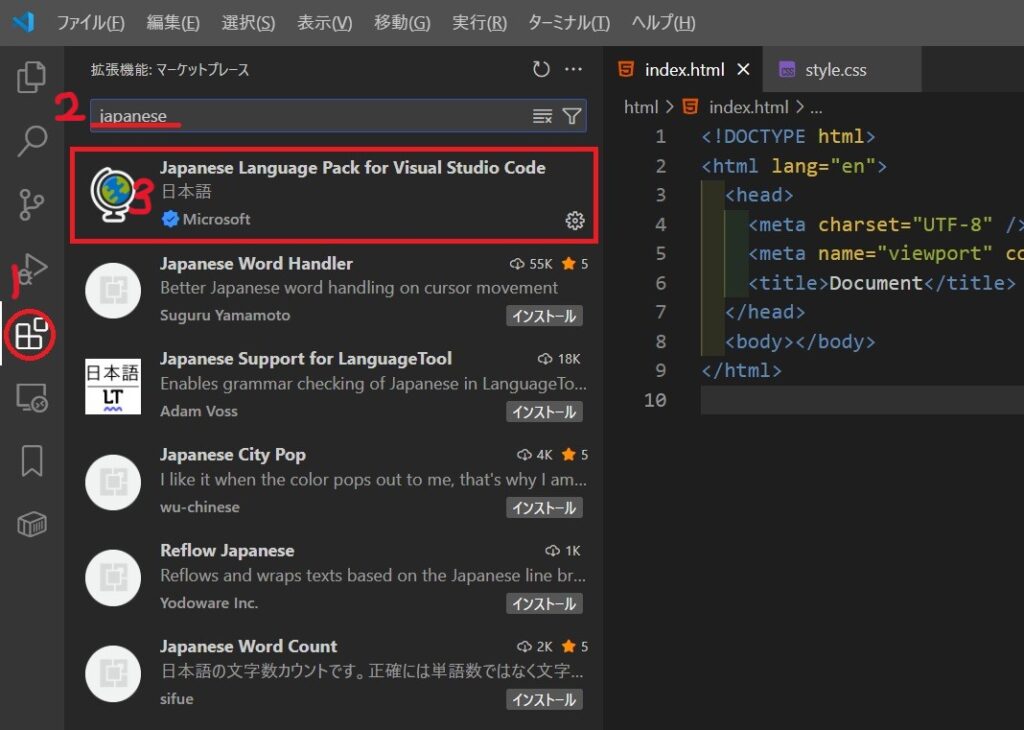Click the breadcrumb ellipsis after index.html
Screen dimensions: 1024x730
(816, 108)
